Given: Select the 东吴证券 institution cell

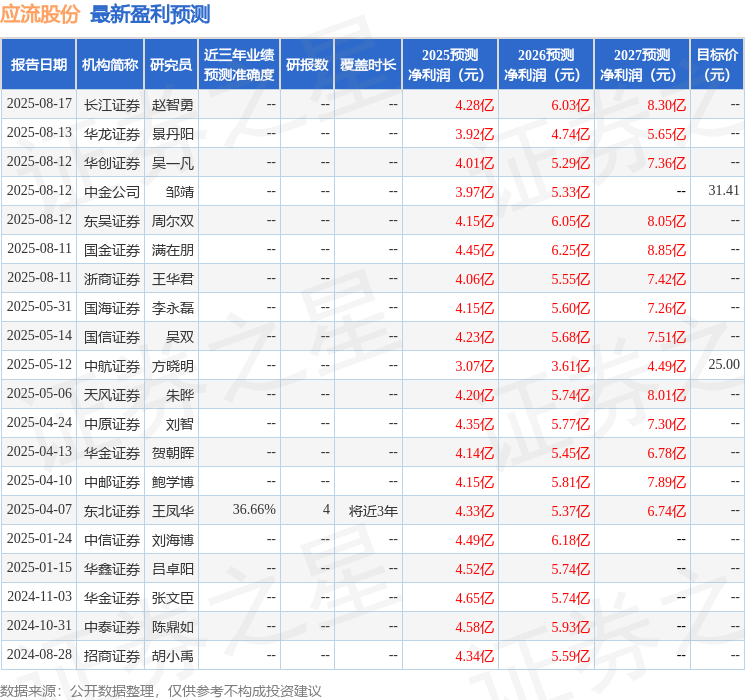Looking at the screenshot, I should [x=112, y=221].
